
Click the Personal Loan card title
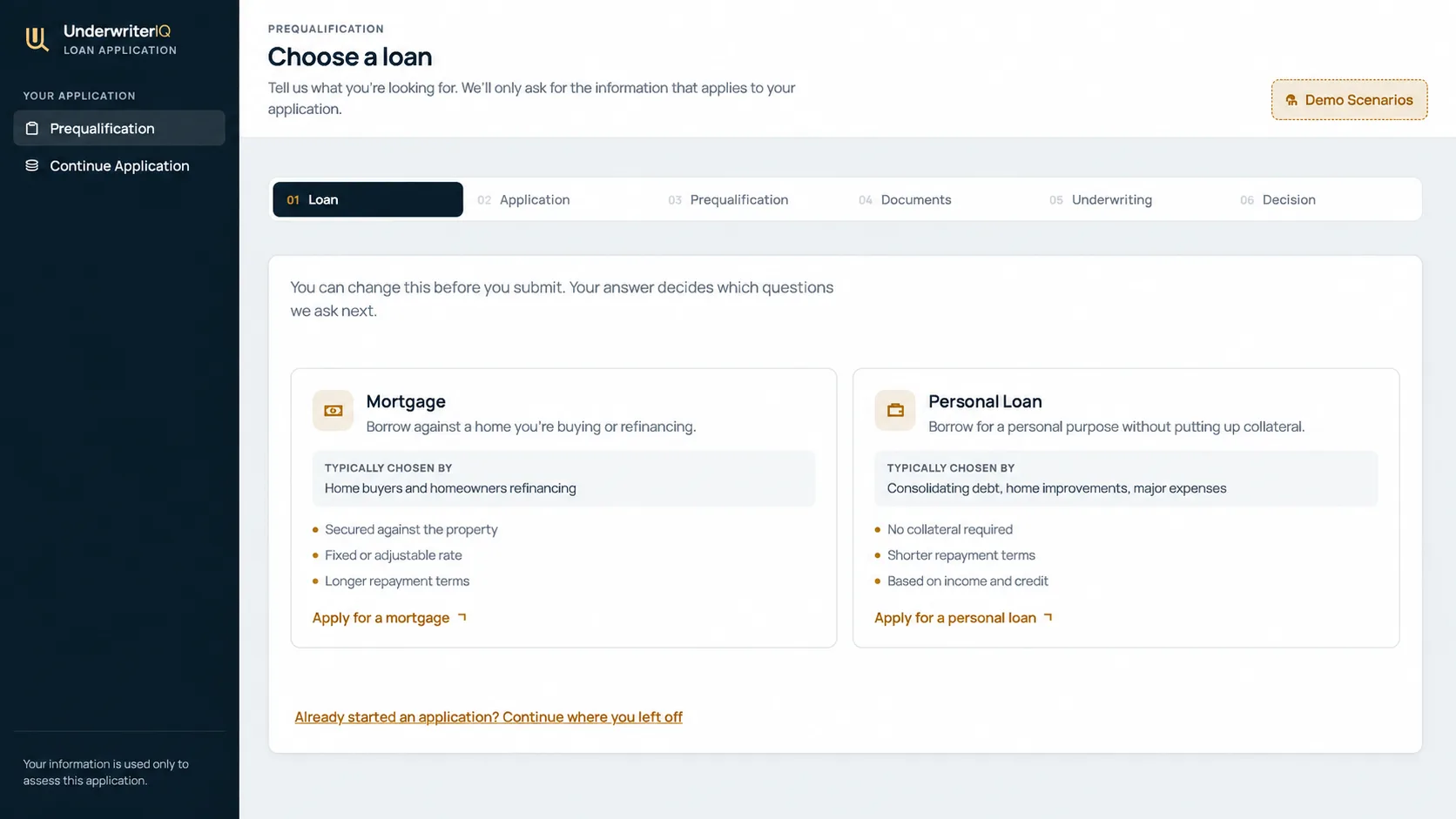tap(985, 401)
